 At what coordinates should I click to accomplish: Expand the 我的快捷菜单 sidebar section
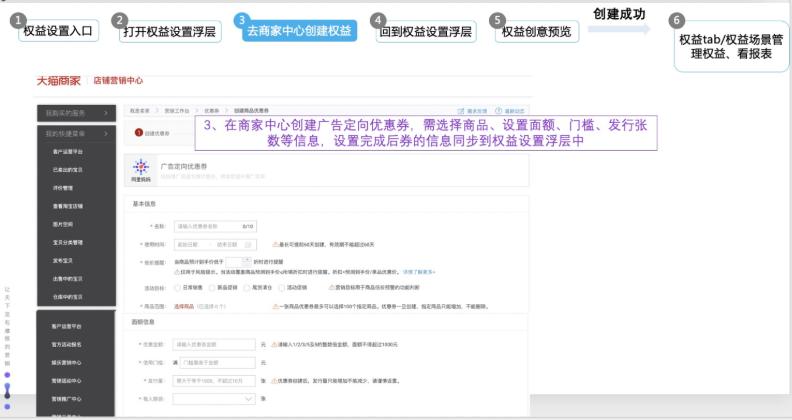pyautogui.click(x=77, y=134)
